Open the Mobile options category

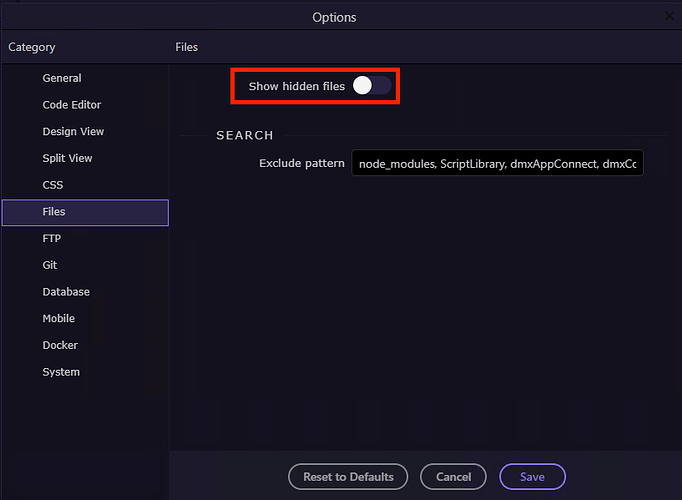point(59,318)
